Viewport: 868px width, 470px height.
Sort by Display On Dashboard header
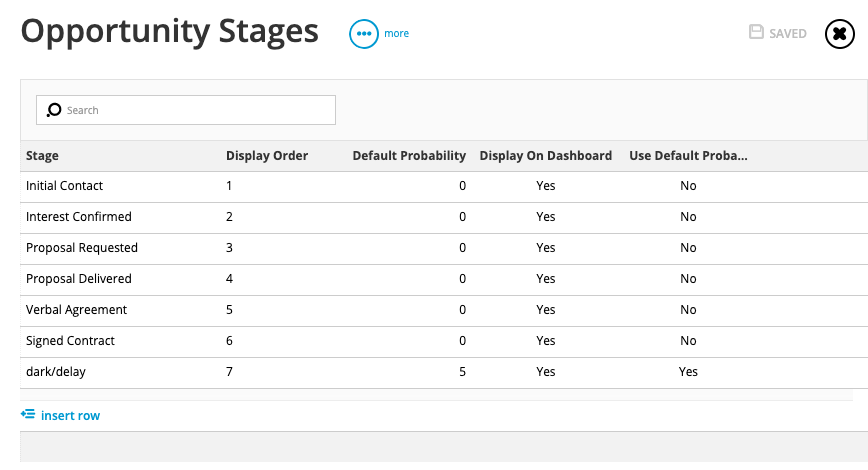546,156
